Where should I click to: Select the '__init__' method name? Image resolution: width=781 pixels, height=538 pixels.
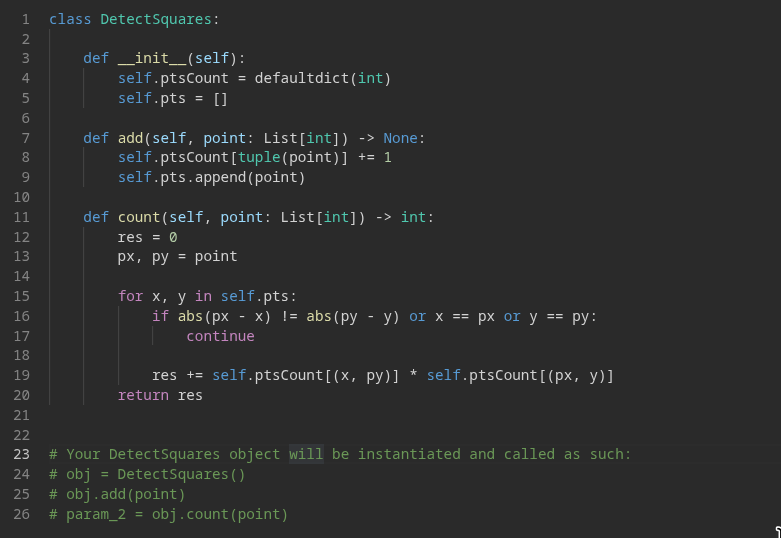coord(152,58)
